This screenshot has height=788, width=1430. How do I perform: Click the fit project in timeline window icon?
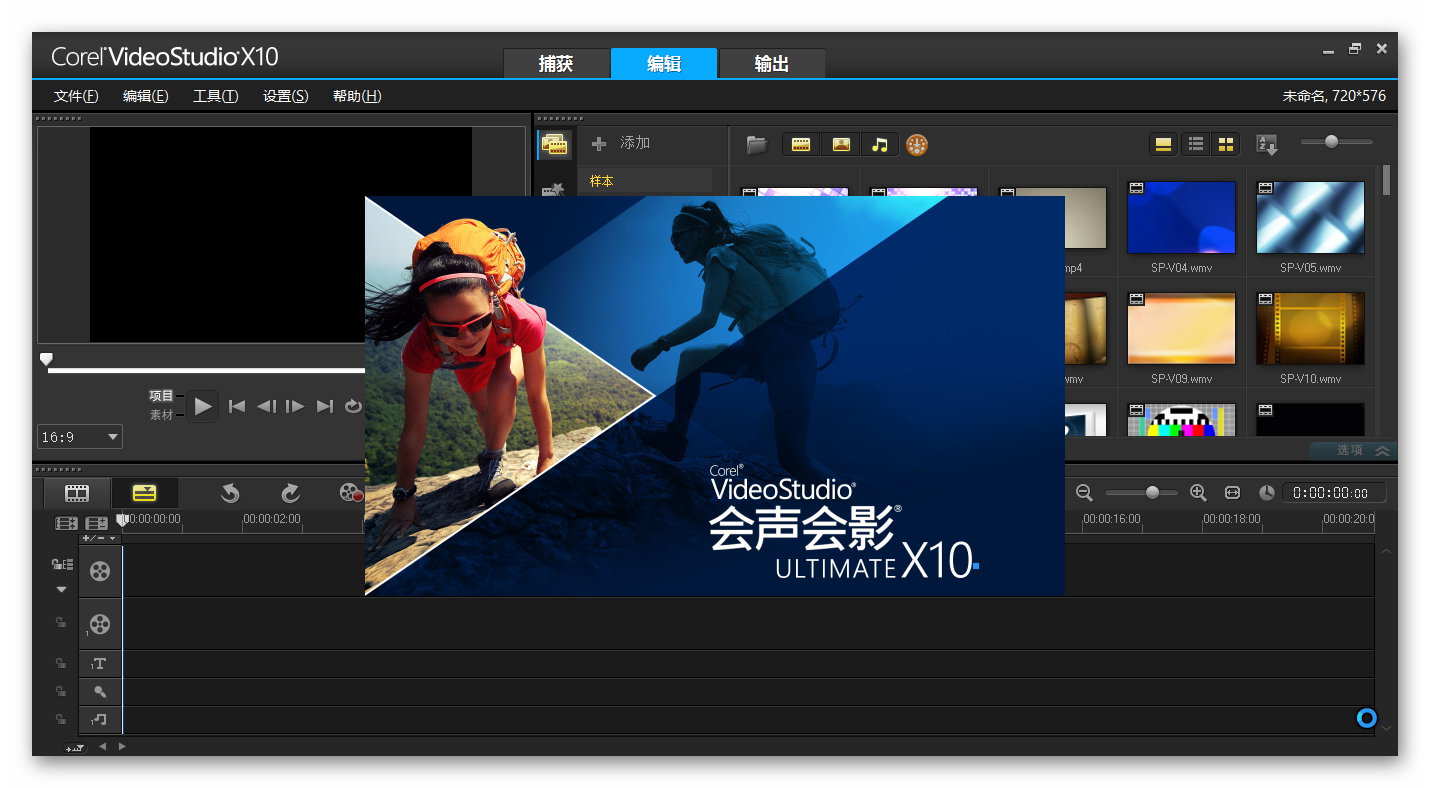click(x=1232, y=492)
